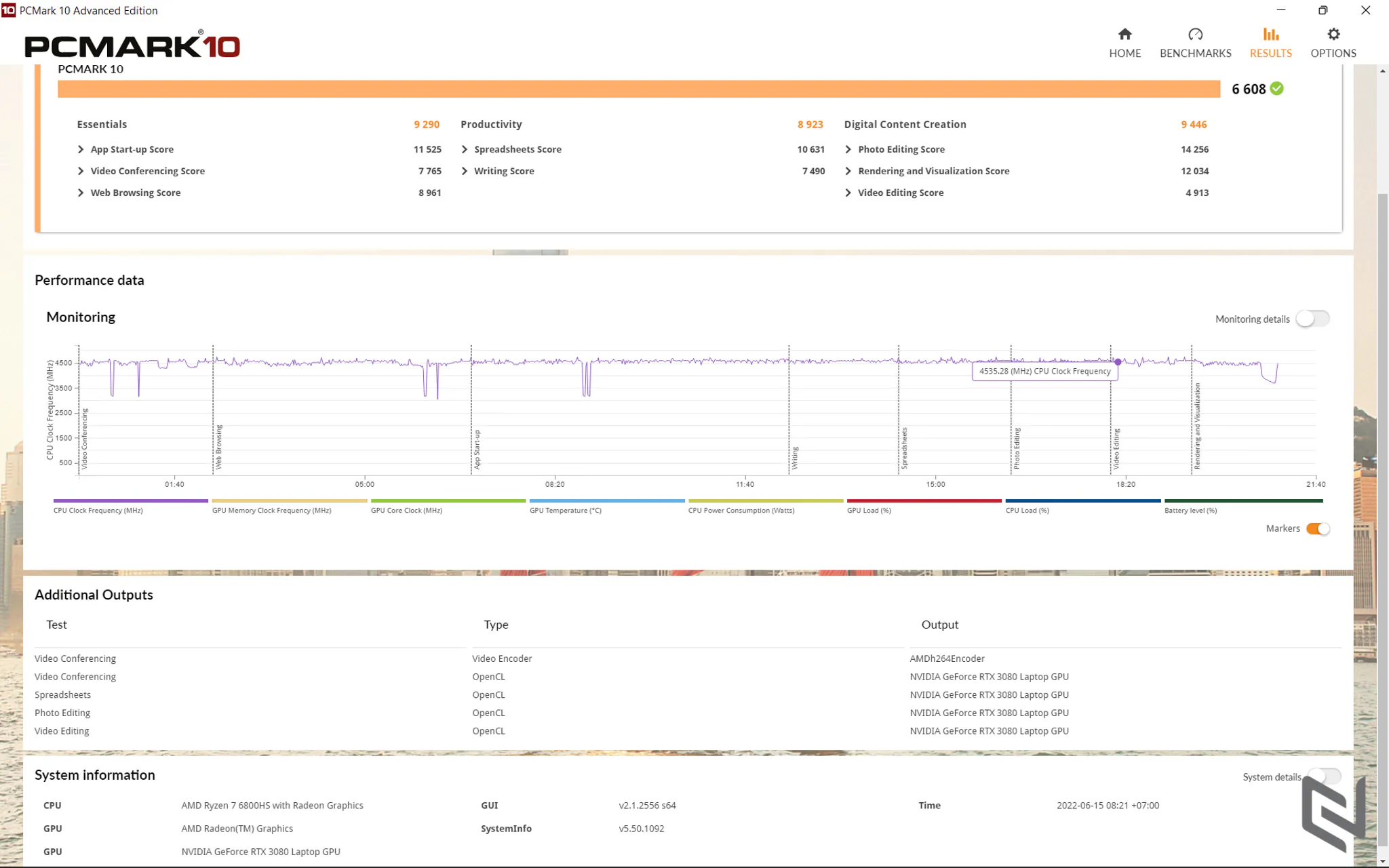
Task: Expand the Spreadsheets Score row
Action: (465, 149)
